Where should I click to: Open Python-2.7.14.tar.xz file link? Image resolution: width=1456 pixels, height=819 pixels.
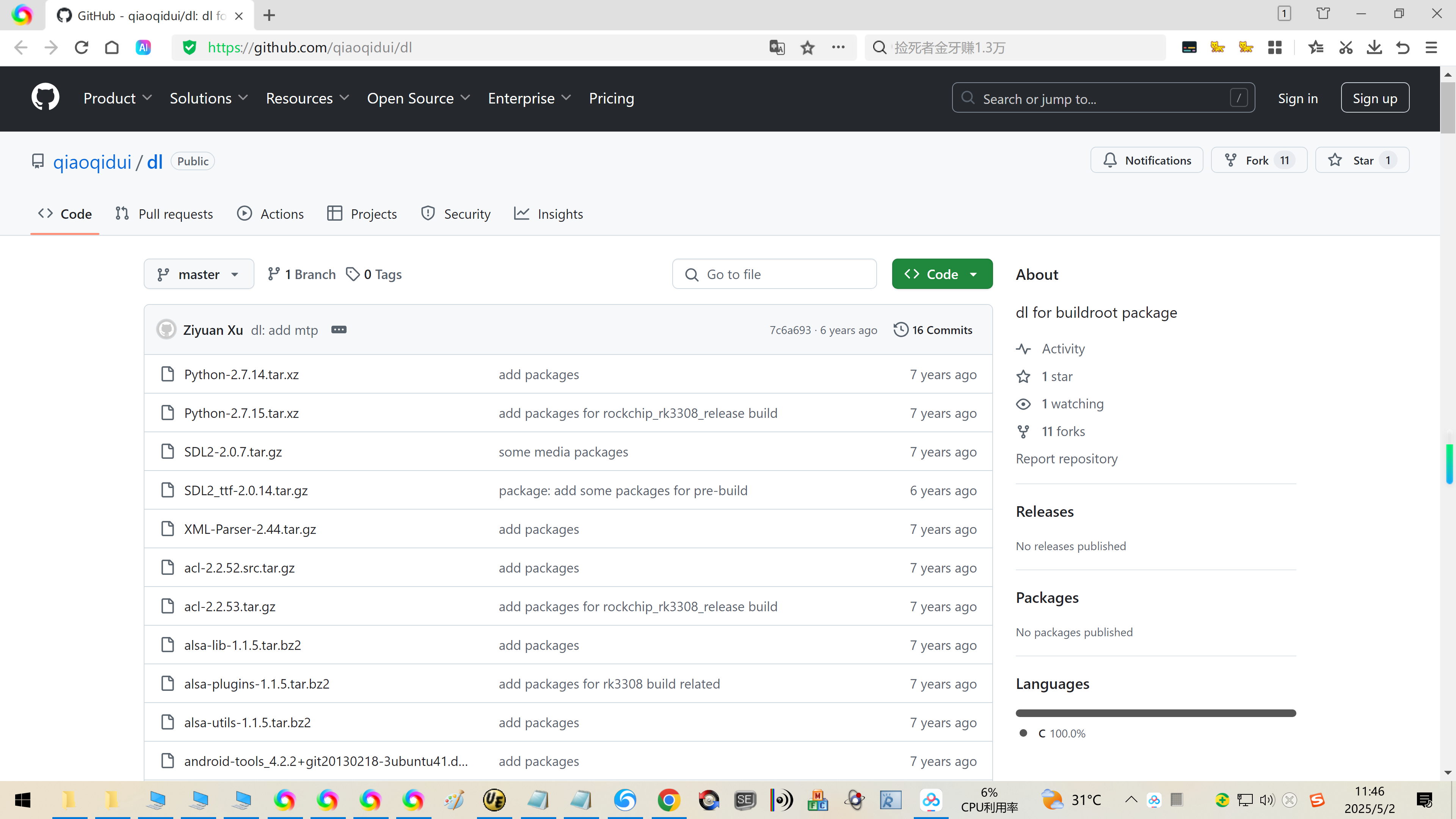coord(242,374)
